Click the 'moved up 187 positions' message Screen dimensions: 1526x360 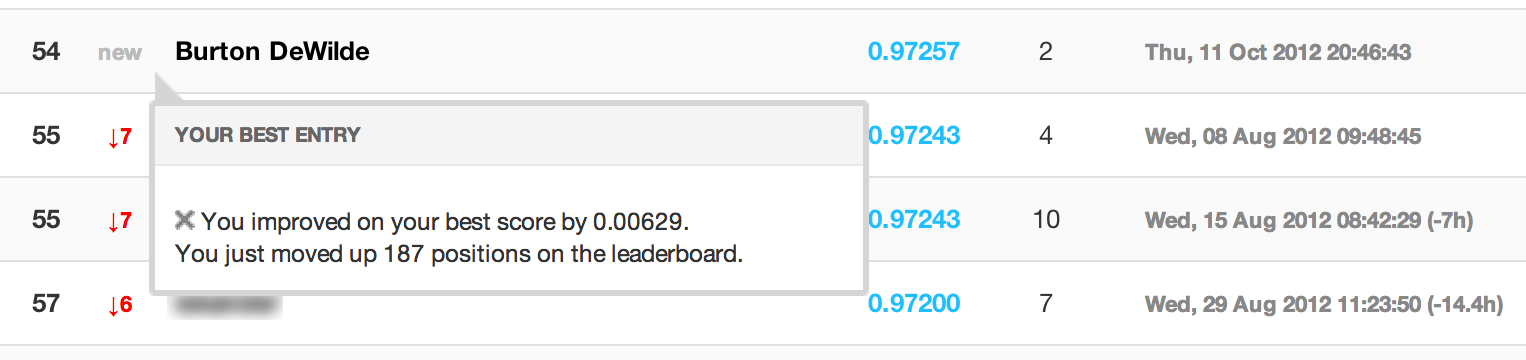point(459,254)
